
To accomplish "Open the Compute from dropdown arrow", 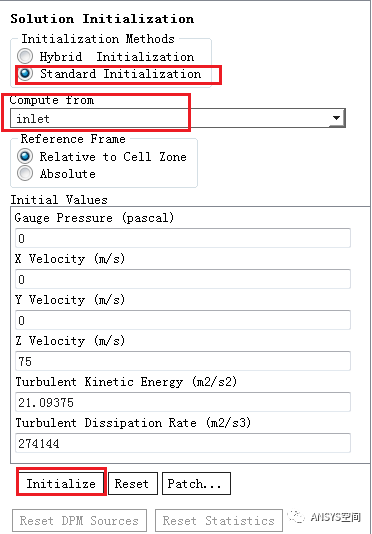I will tap(337, 118).
